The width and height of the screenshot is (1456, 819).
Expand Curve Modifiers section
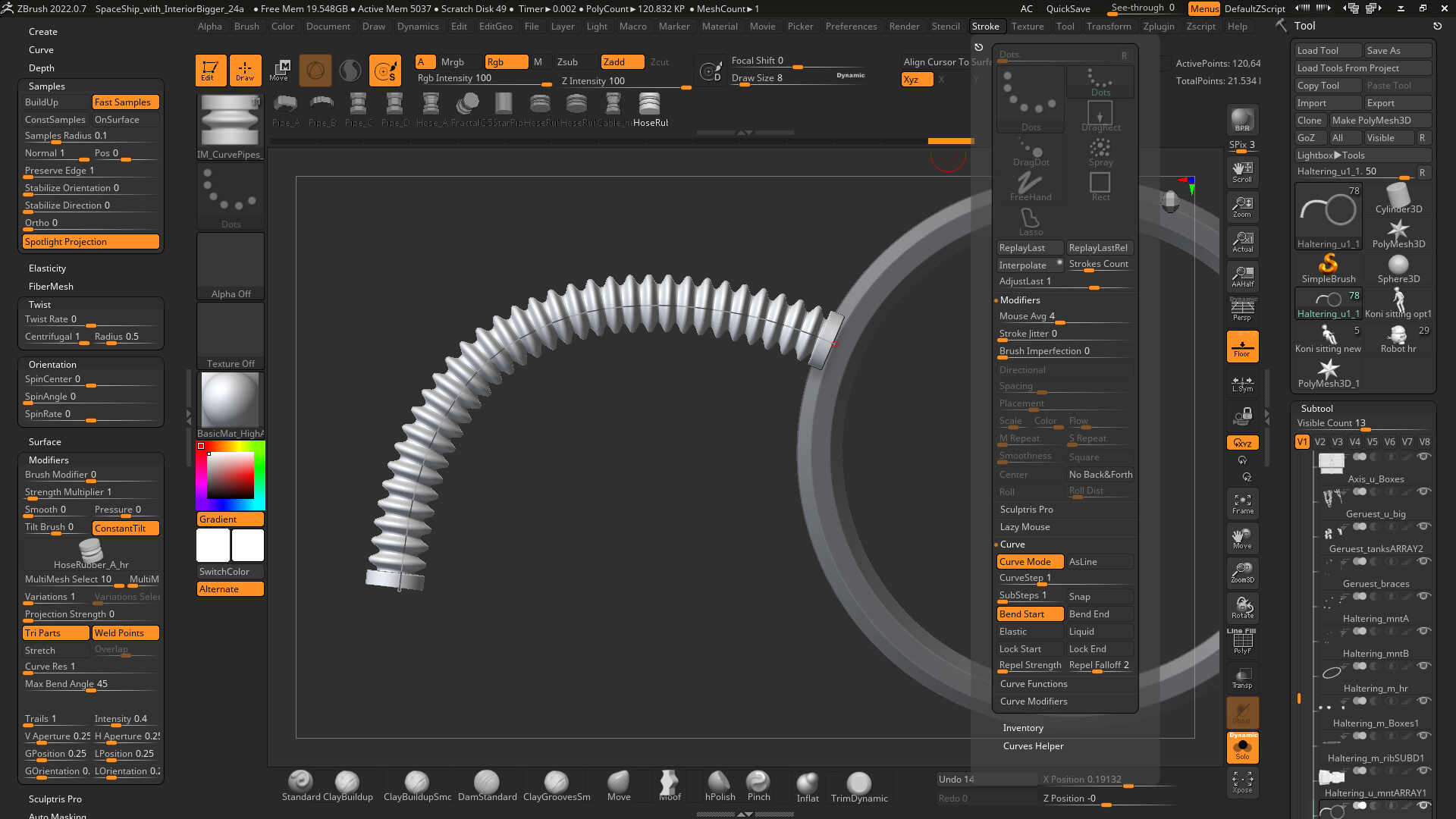click(x=1033, y=701)
